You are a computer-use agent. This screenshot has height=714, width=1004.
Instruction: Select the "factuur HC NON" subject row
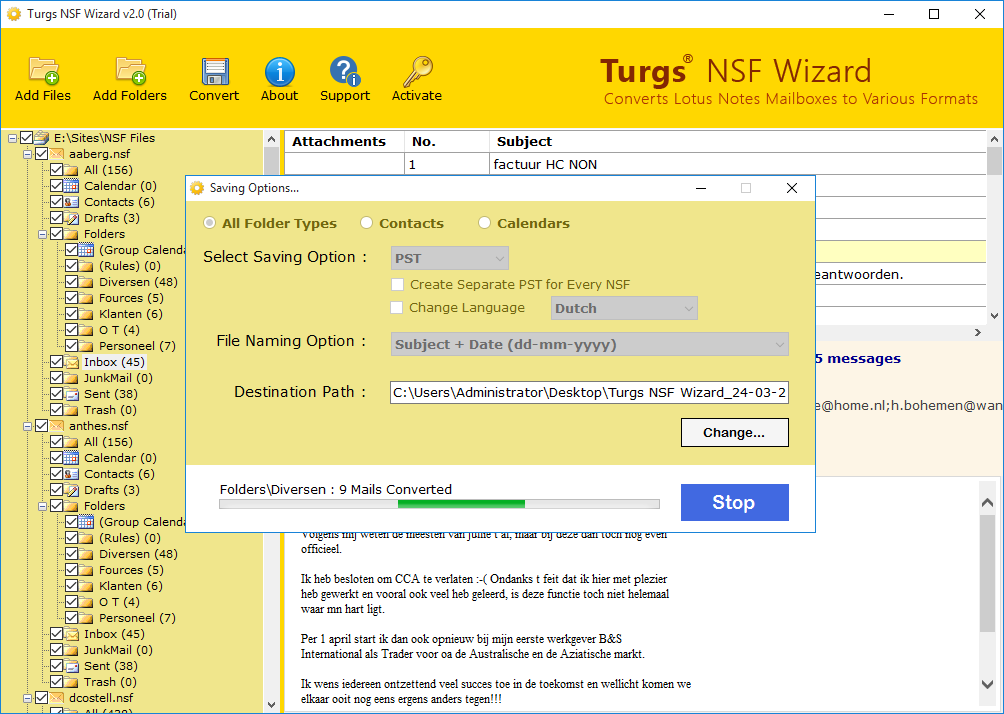coord(738,165)
